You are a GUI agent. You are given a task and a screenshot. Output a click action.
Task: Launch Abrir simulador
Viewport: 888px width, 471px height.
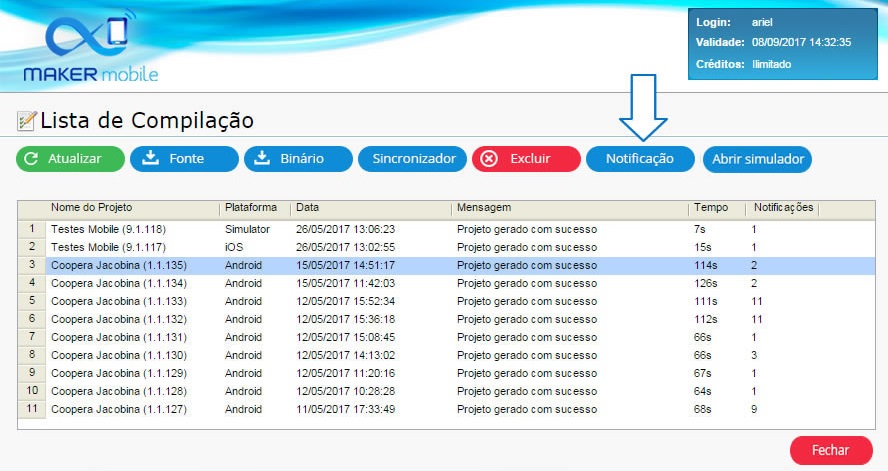click(757, 159)
